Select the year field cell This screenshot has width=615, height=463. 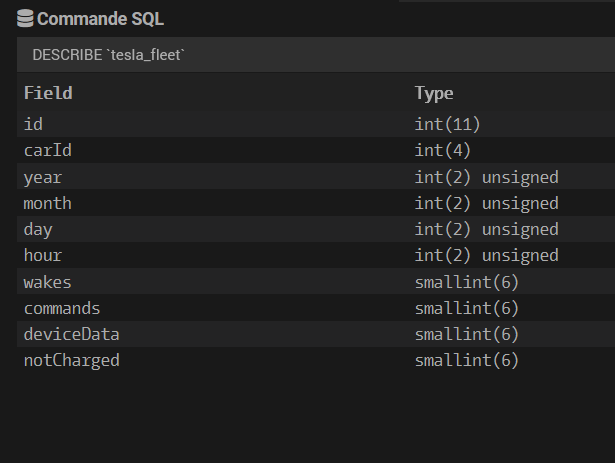pos(43,177)
